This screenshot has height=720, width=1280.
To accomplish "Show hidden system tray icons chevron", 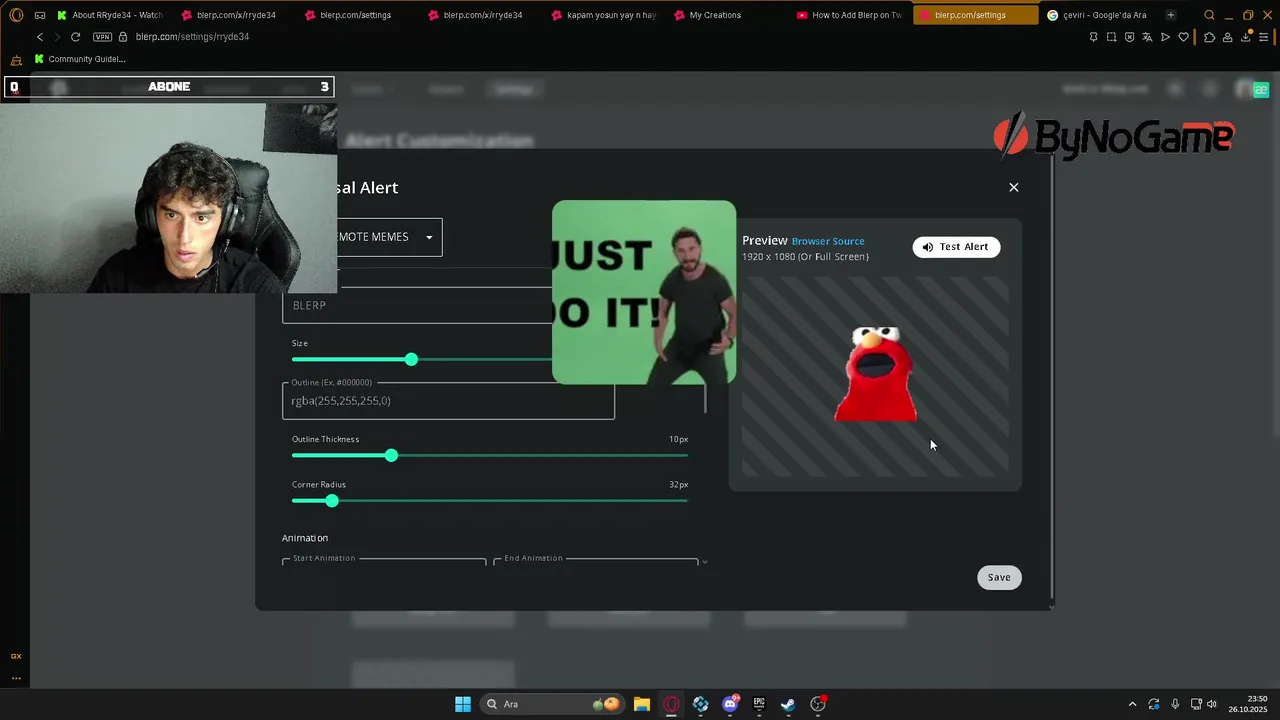I will 1132,704.
